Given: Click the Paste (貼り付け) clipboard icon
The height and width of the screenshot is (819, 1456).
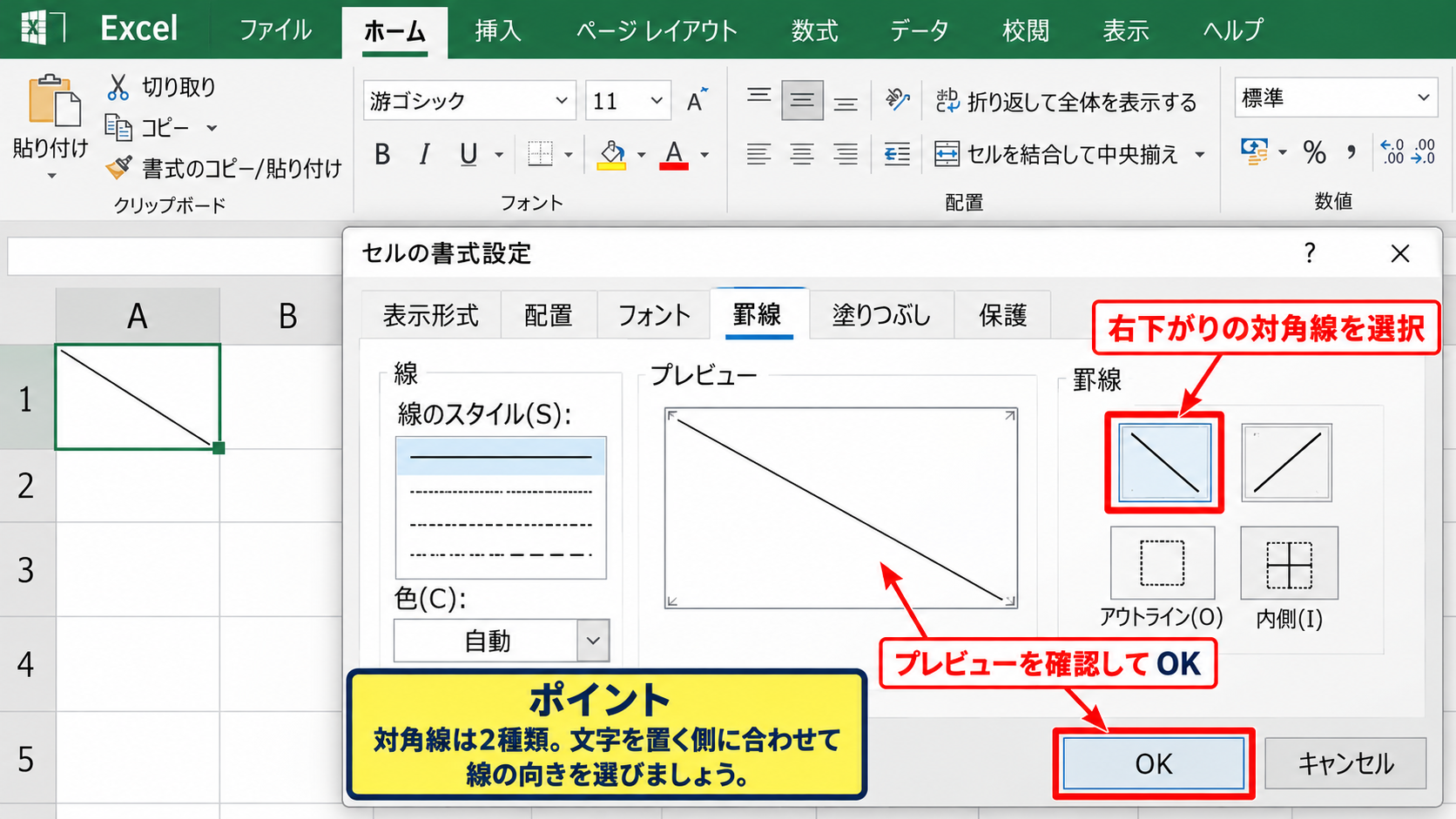Looking at the screenshot, I should click(x=54, y=101).
